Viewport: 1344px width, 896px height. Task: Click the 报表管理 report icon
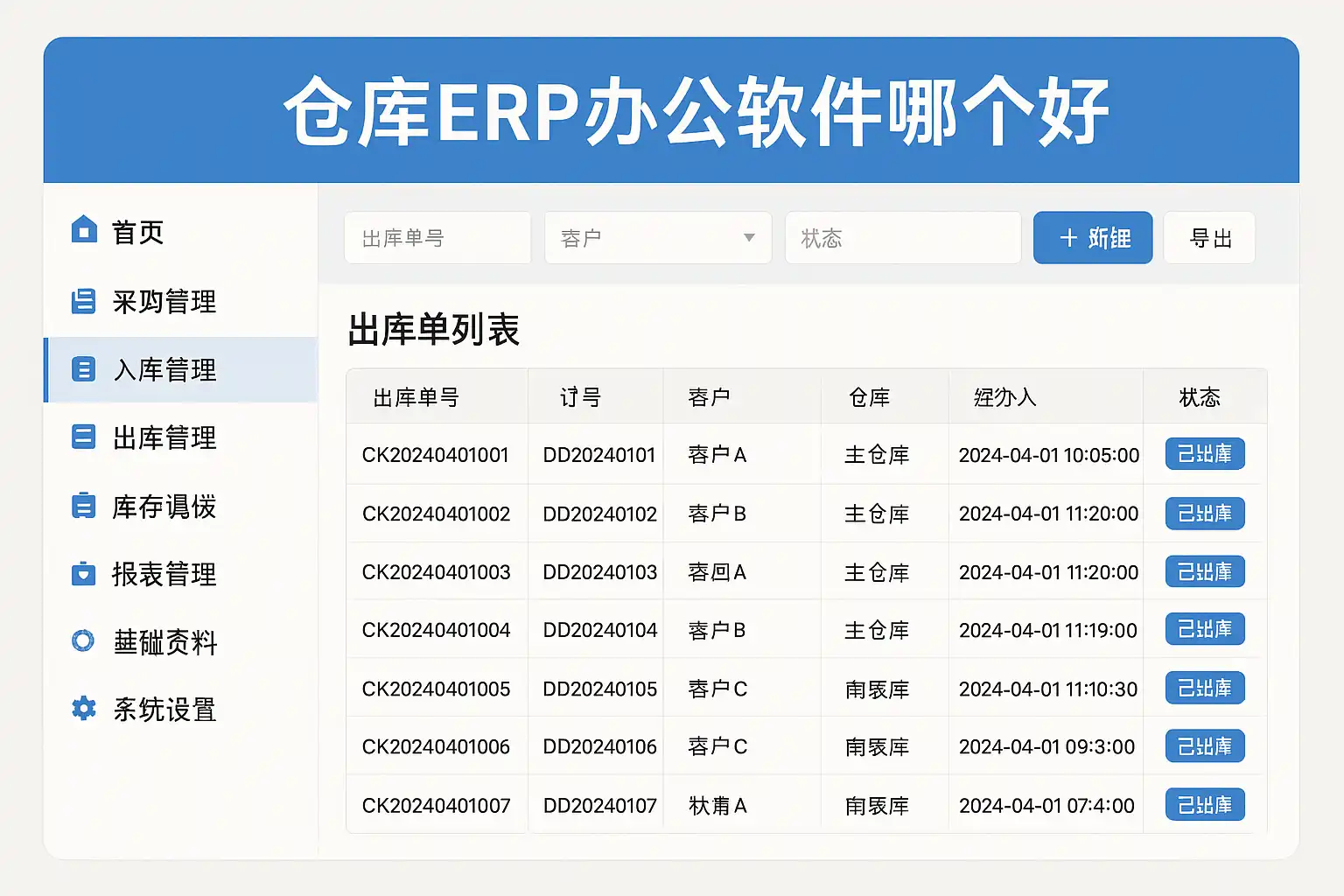(x=83, y=574)
